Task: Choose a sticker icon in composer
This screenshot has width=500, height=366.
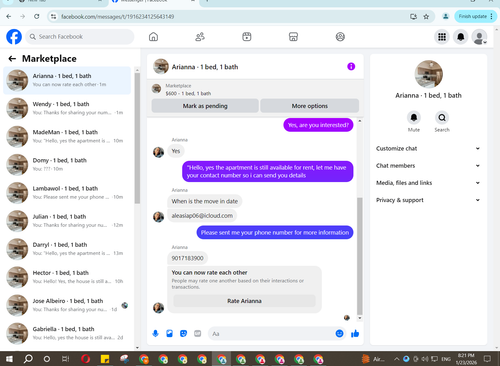Action: coord(183,333)
